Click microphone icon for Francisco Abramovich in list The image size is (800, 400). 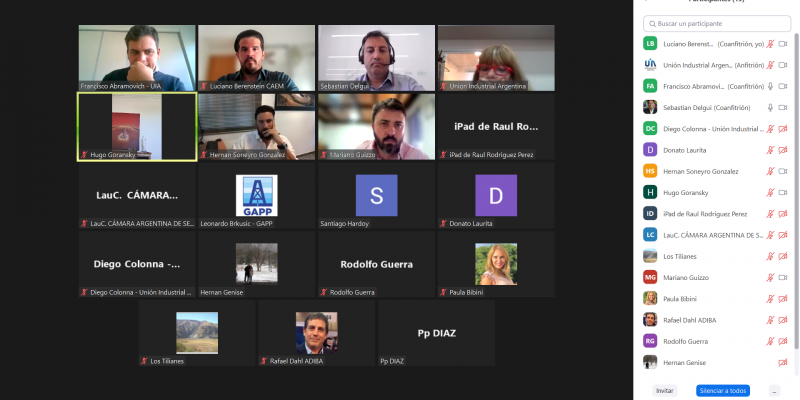tap(770, 86)
